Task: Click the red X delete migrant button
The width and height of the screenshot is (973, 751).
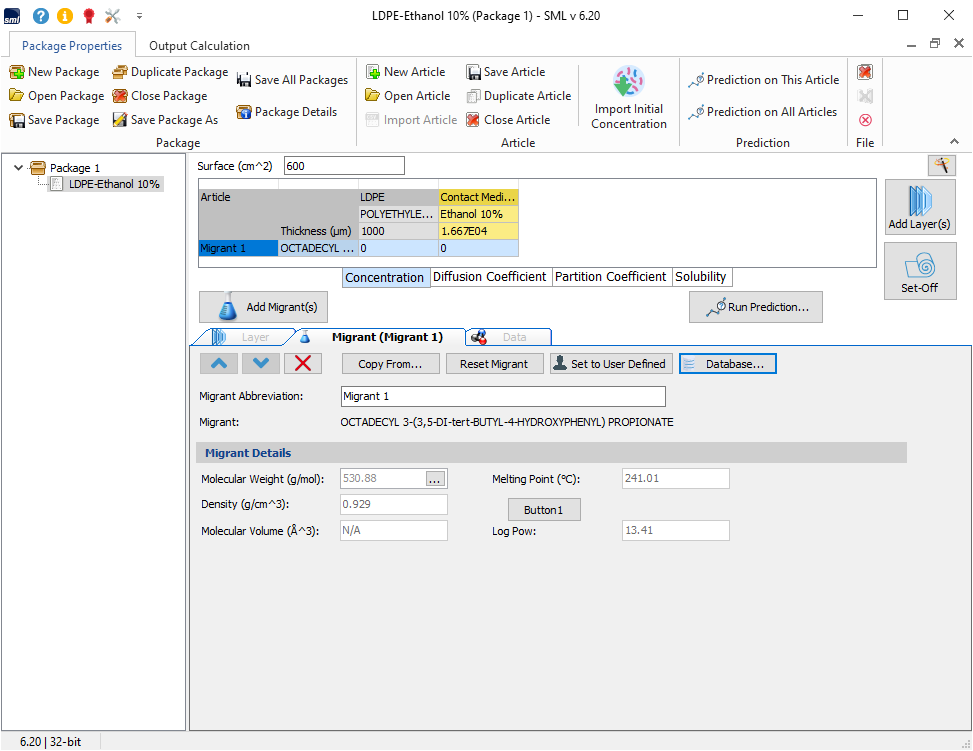Action: tap(303, 364)
